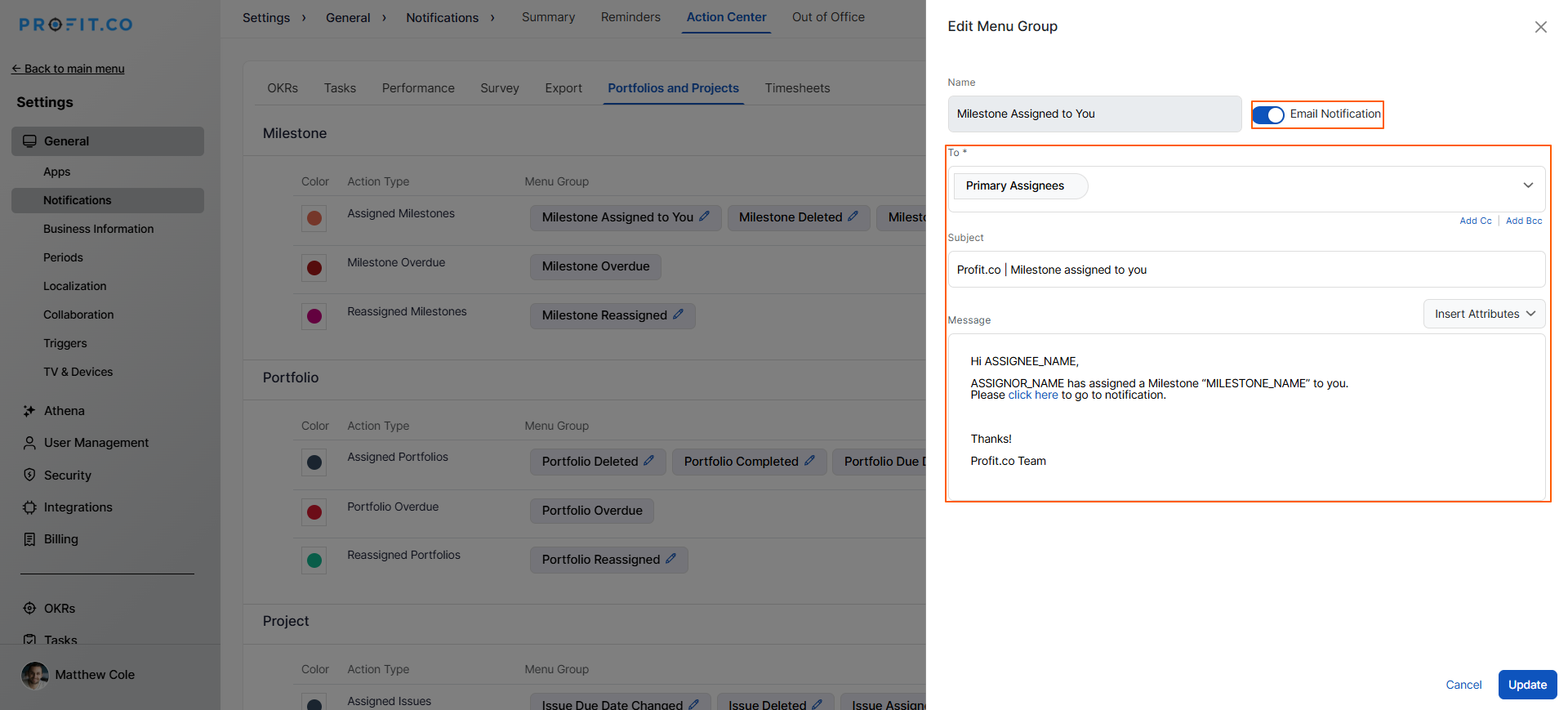
Task: Click Matthew Cole profile avatar
Action: tap(35, 675)
